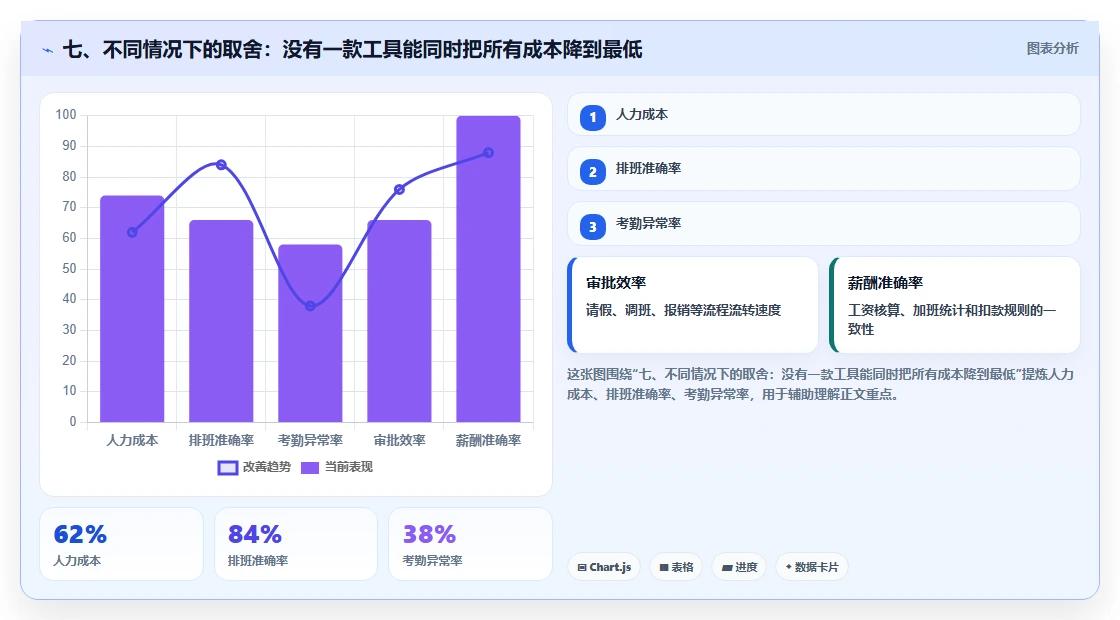Click the trend line point at 考勤异常率

pos(310,306)
